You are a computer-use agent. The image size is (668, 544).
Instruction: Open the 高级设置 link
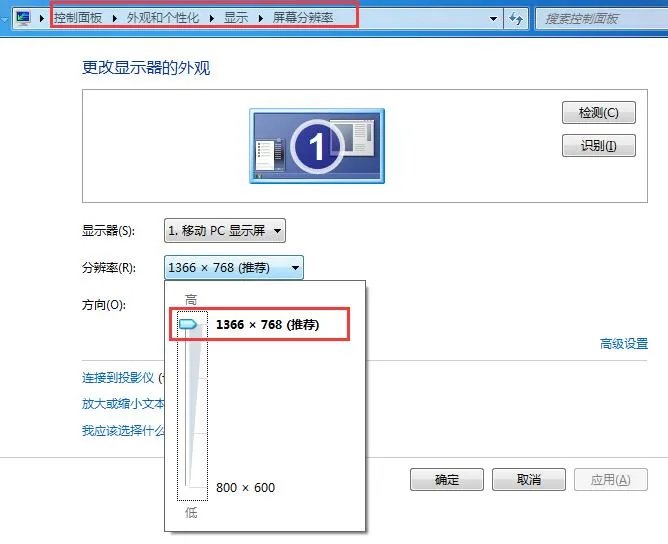coord(624,343)
